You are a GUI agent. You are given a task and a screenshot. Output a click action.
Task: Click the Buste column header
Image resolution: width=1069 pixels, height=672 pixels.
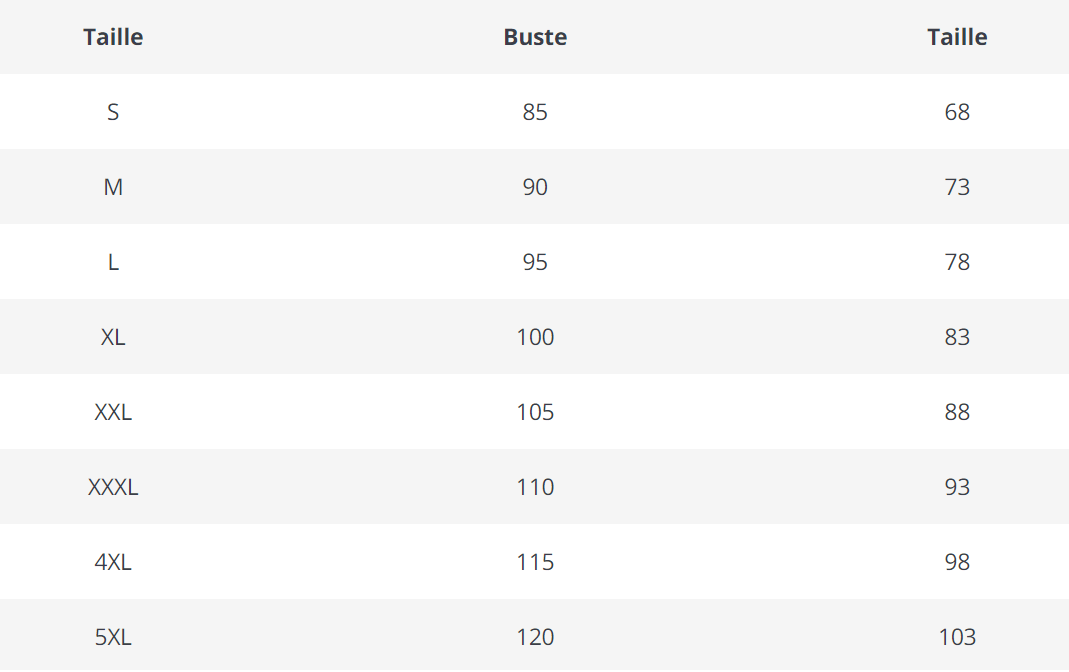pos(535,37)
